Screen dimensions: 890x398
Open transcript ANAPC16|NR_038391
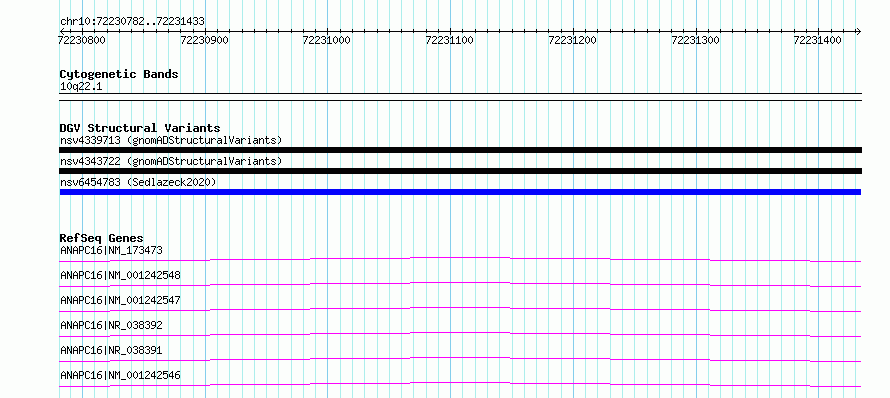click(x=112, y=350)
